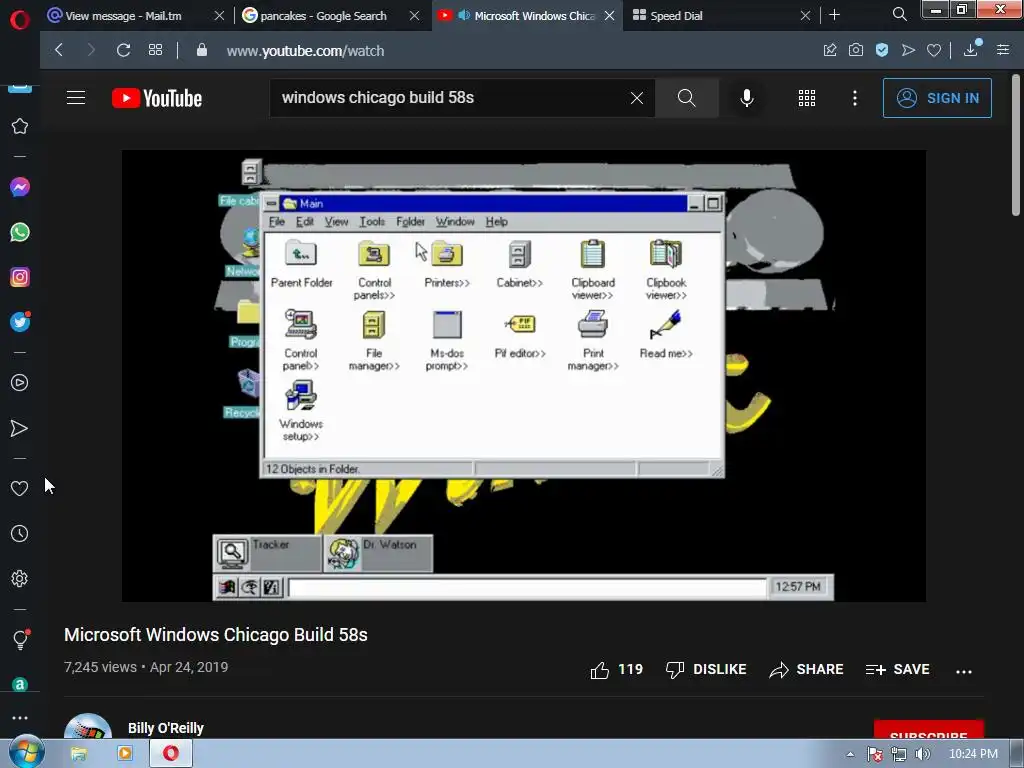Show hidden tray icons arrow
Screen dimensions: 1024x768
[850, 755]
